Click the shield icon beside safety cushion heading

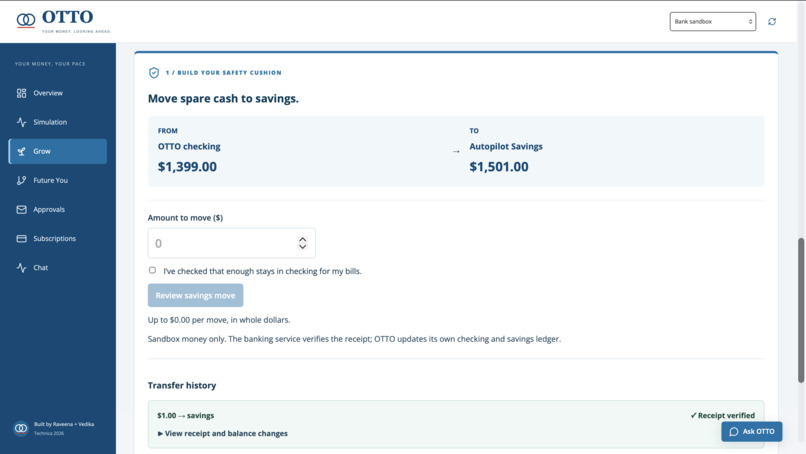(154, 73)
